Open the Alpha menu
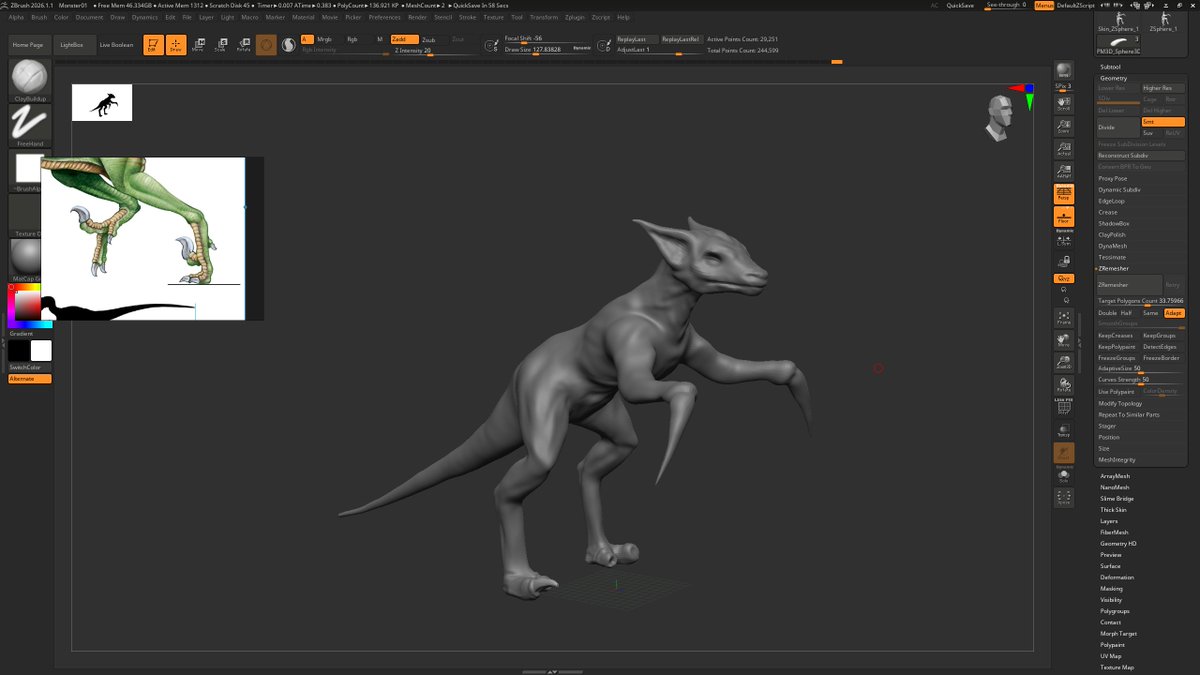1200x675 pixels. 16,17
